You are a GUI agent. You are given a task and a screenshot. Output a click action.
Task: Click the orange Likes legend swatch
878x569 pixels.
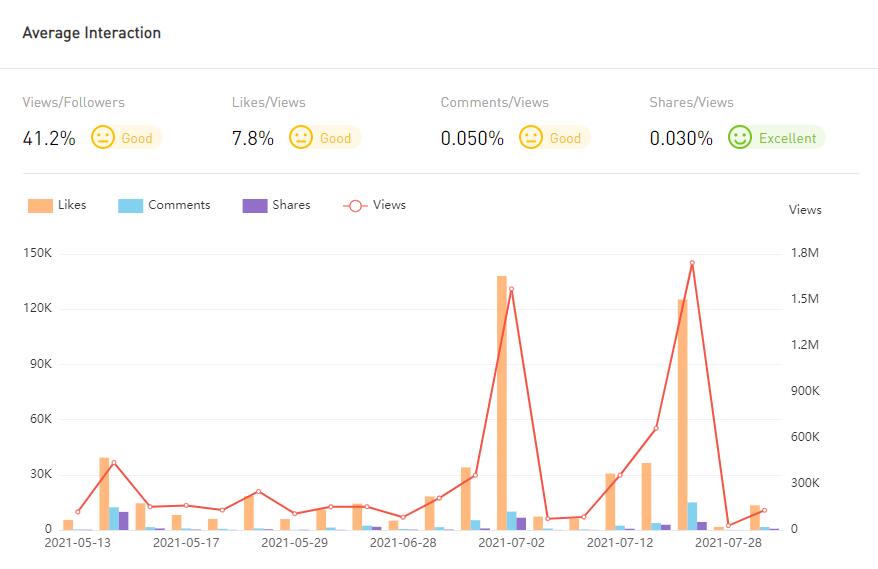point(40,205)
